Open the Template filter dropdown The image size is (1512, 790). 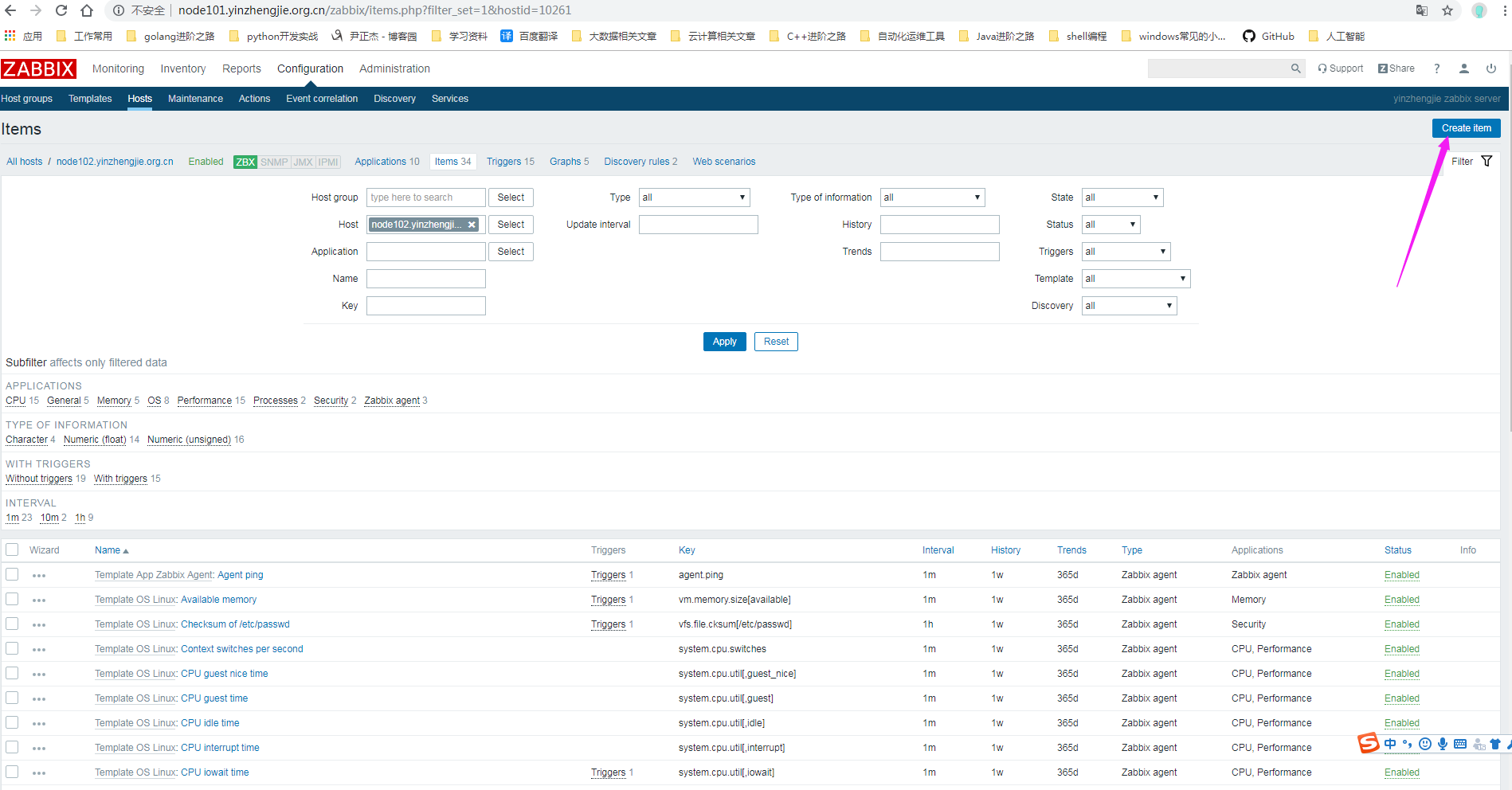click(x=1136, y=279)
